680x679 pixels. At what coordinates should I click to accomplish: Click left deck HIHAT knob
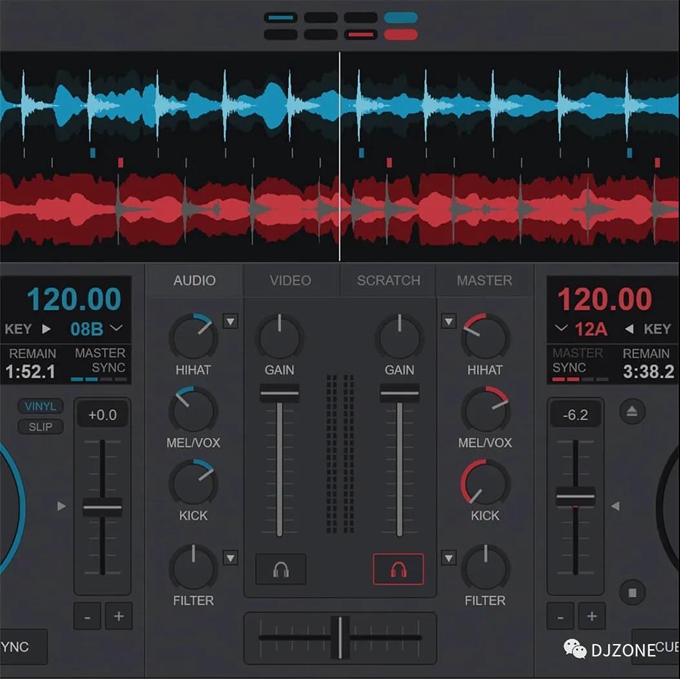(x=193, y=336)
